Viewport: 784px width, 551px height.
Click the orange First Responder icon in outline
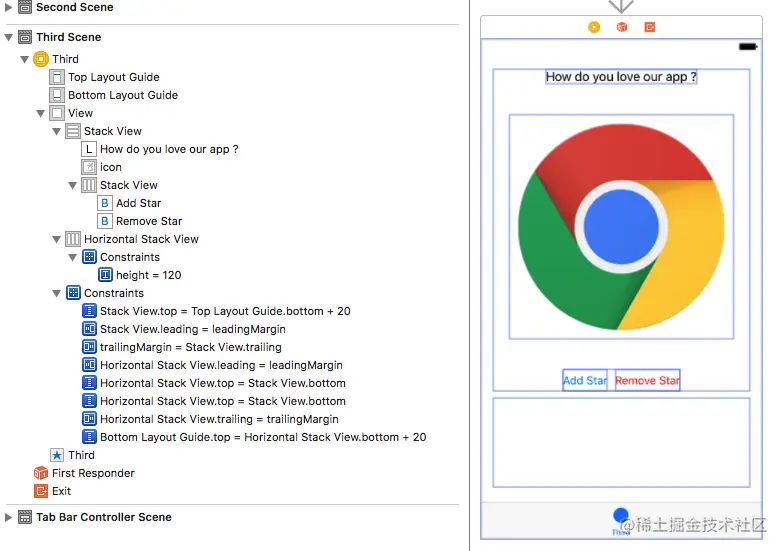[41, 473]
